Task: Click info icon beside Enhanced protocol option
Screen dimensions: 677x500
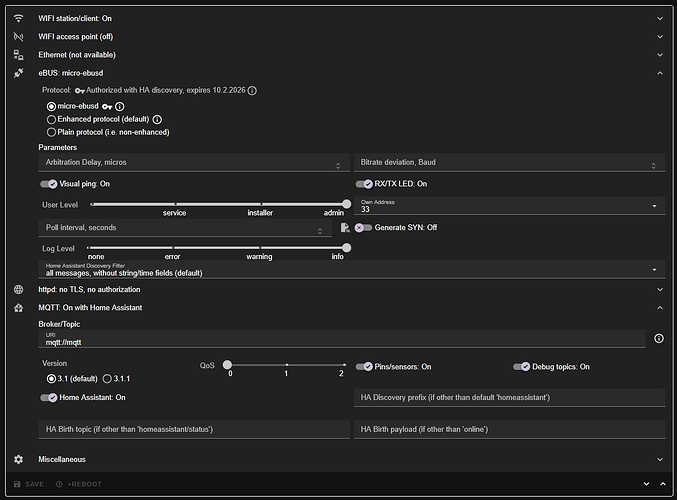Action: pos(157,119)
